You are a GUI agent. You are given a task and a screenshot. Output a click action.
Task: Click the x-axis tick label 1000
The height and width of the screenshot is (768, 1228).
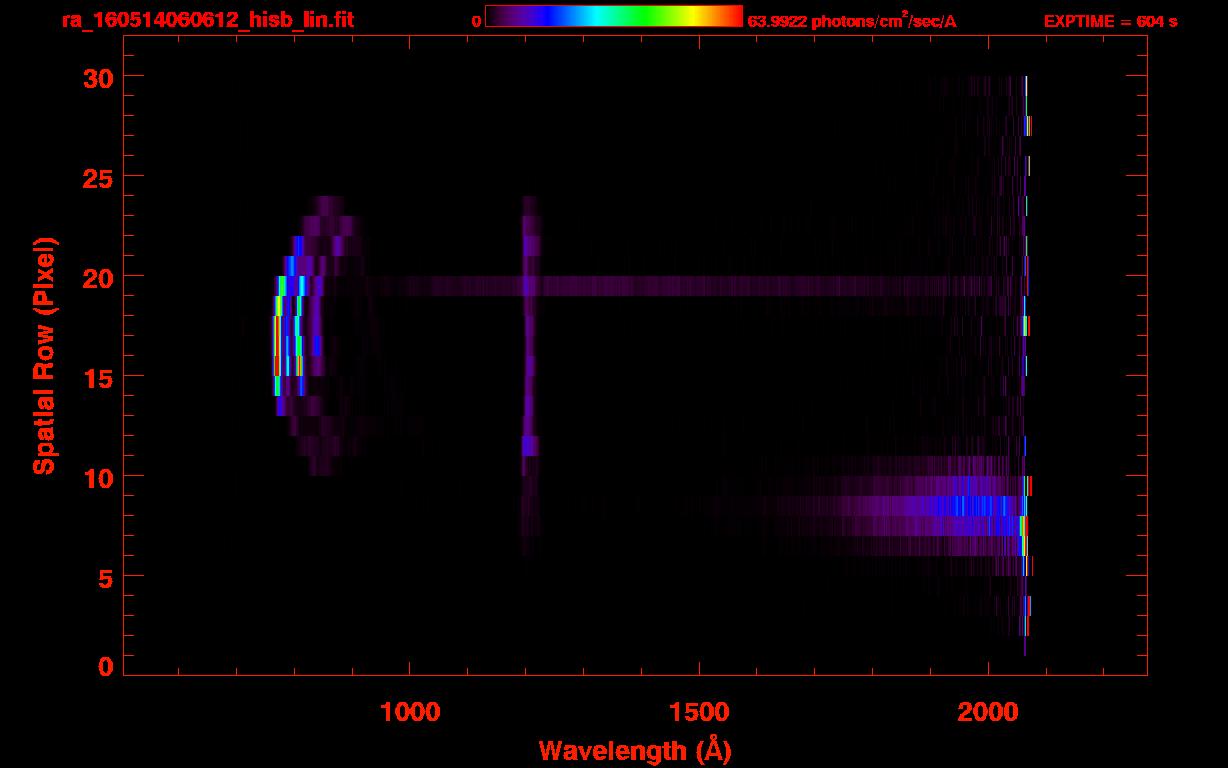pos(409,712)
